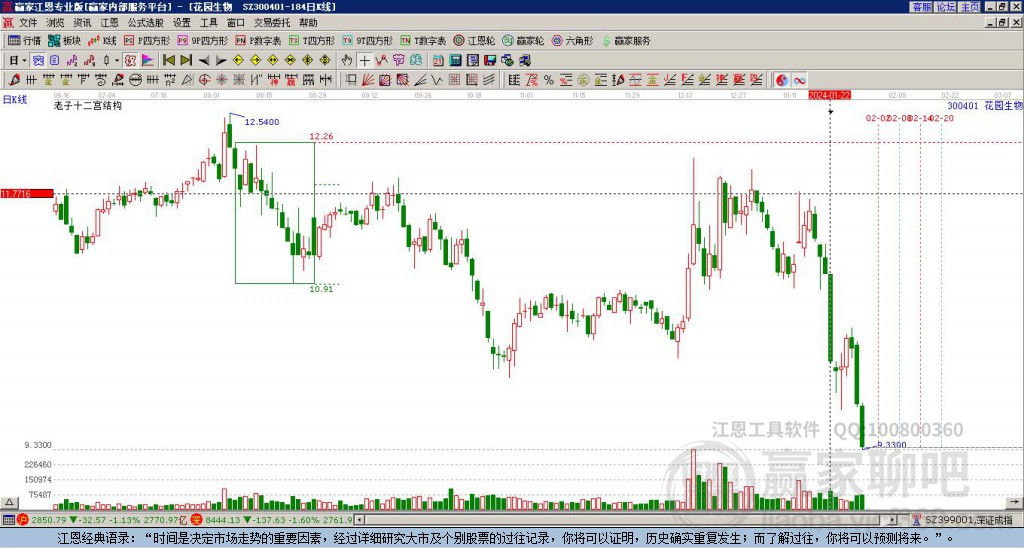The height and width of the screenshot is (548, 1024).
Task: Open the 帮助 menu
Action: pyautogui.click(x=308, y=23)
